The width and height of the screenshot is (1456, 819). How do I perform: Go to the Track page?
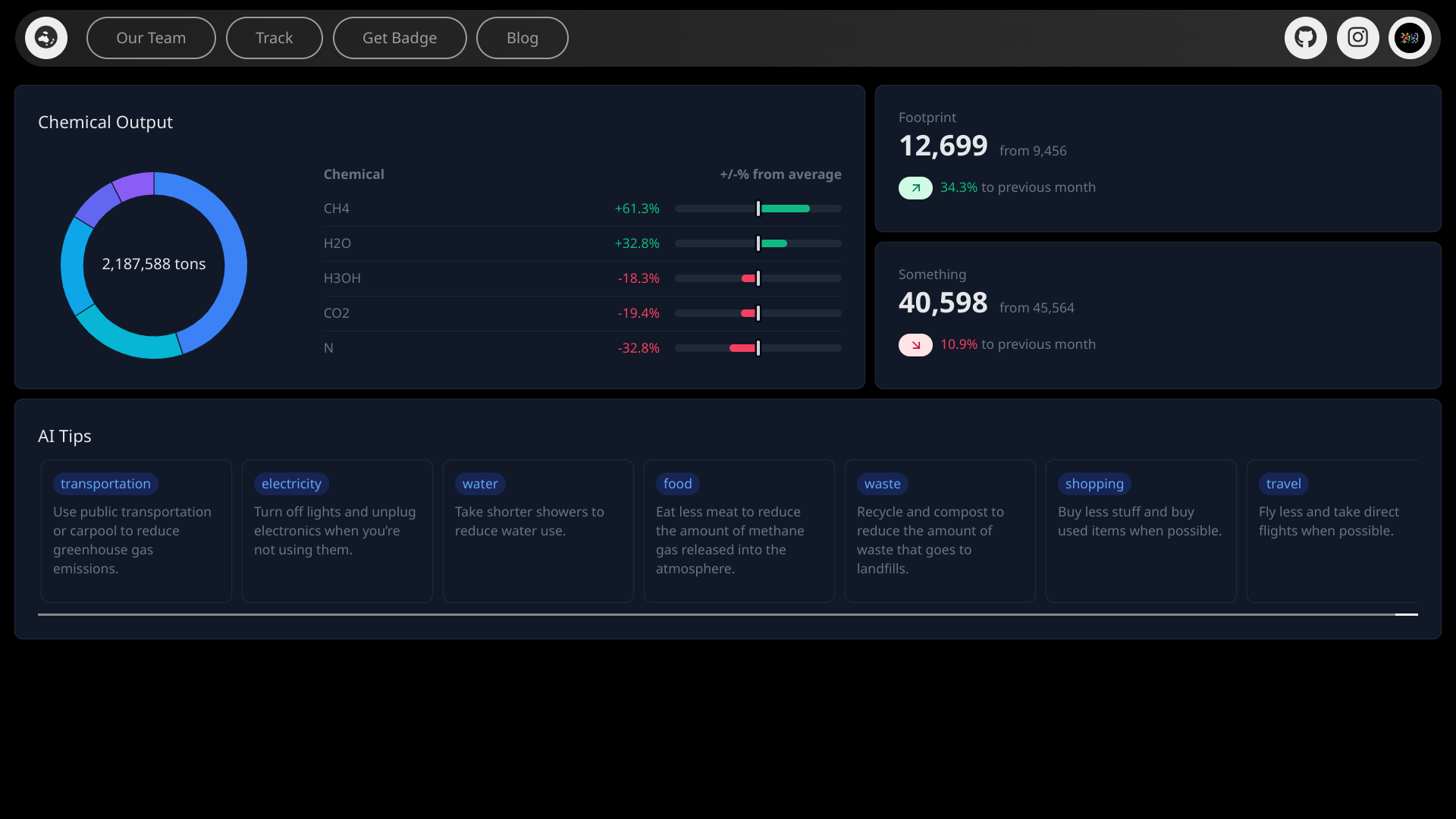tap(274, 38)
